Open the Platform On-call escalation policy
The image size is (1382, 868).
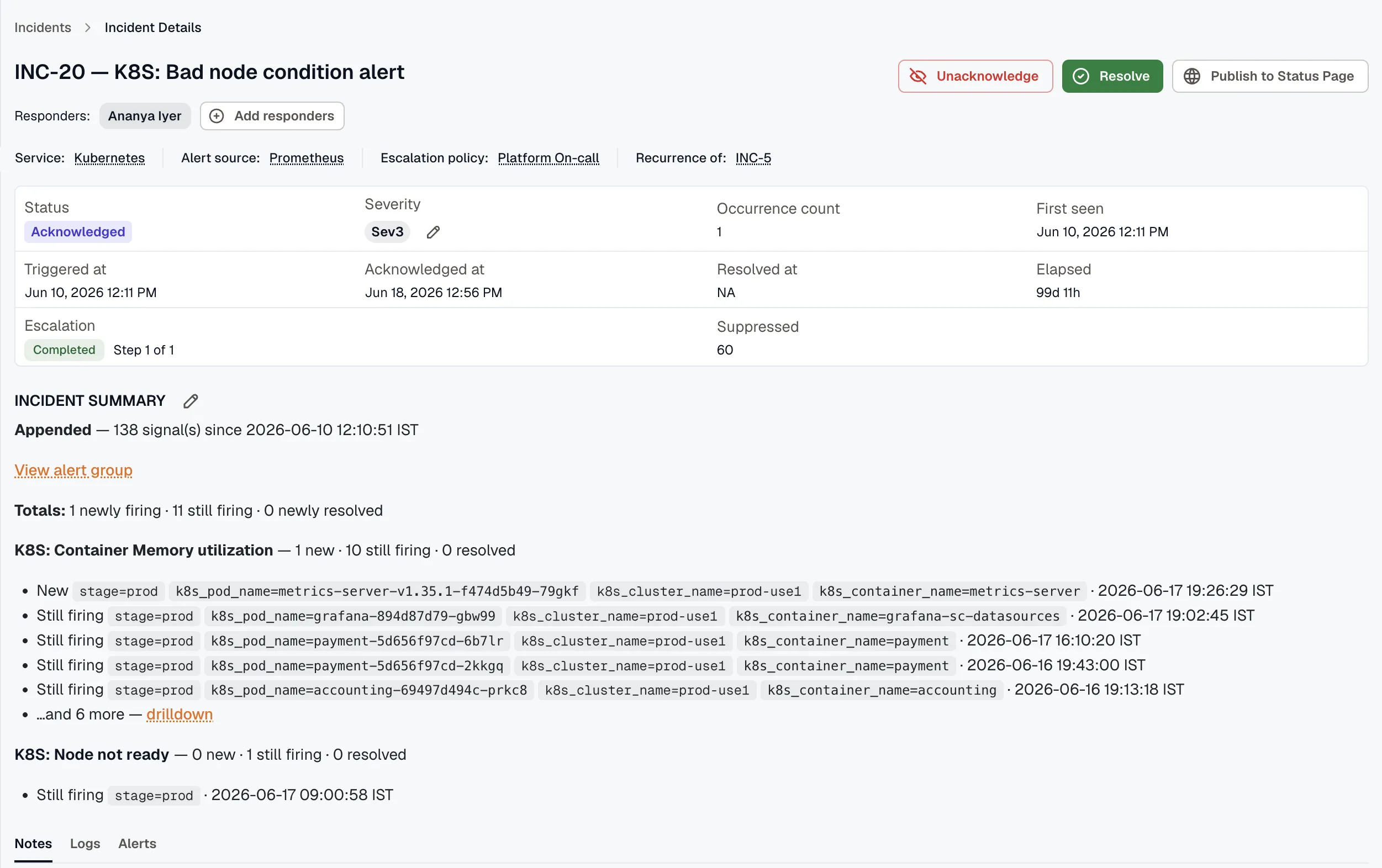pos(548,158)
